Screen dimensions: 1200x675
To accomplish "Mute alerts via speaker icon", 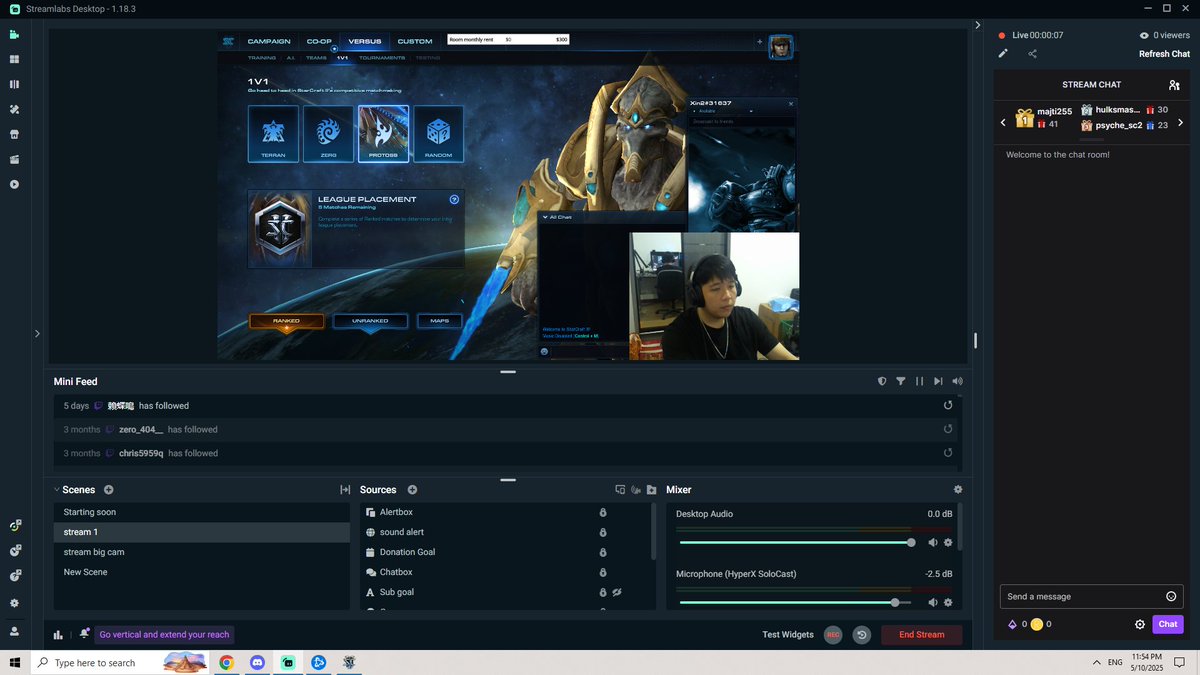I will pyautogui.click(x=956, y=380).
